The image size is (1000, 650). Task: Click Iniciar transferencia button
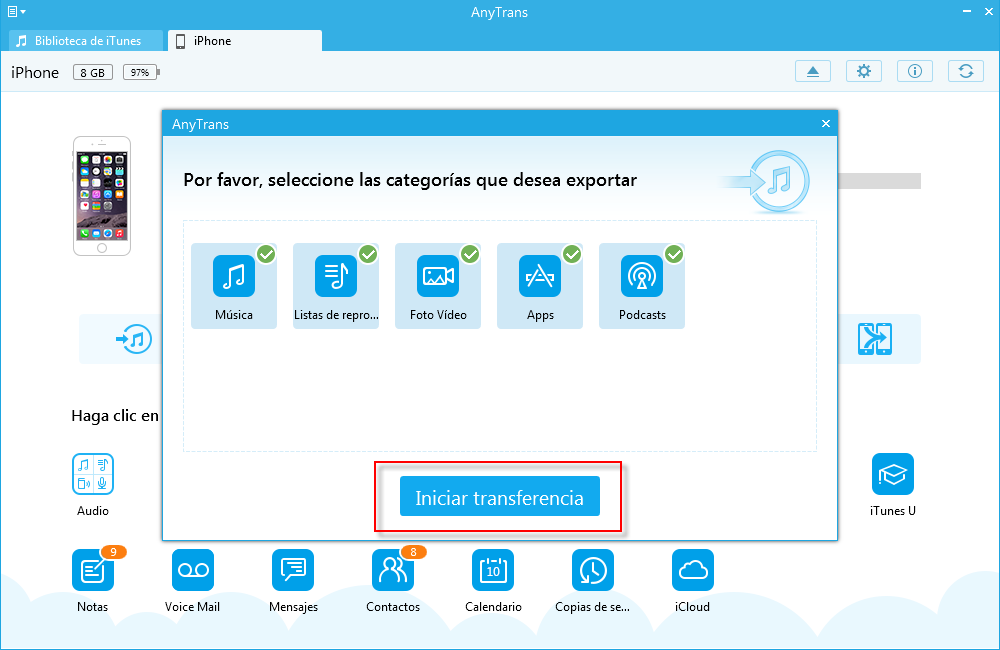(x=499, y=496)
